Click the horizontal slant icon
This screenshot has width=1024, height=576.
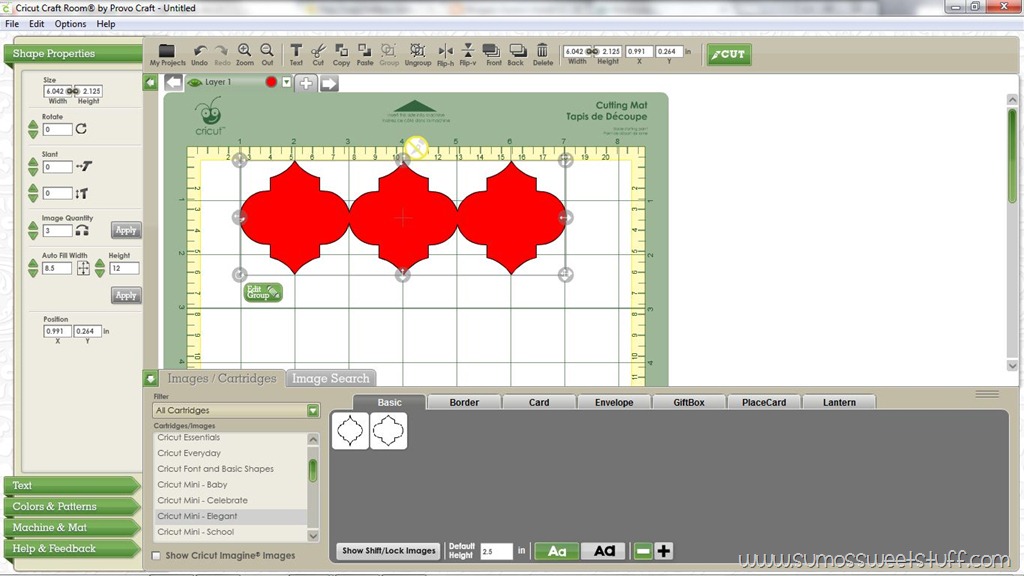coord(84,167)
